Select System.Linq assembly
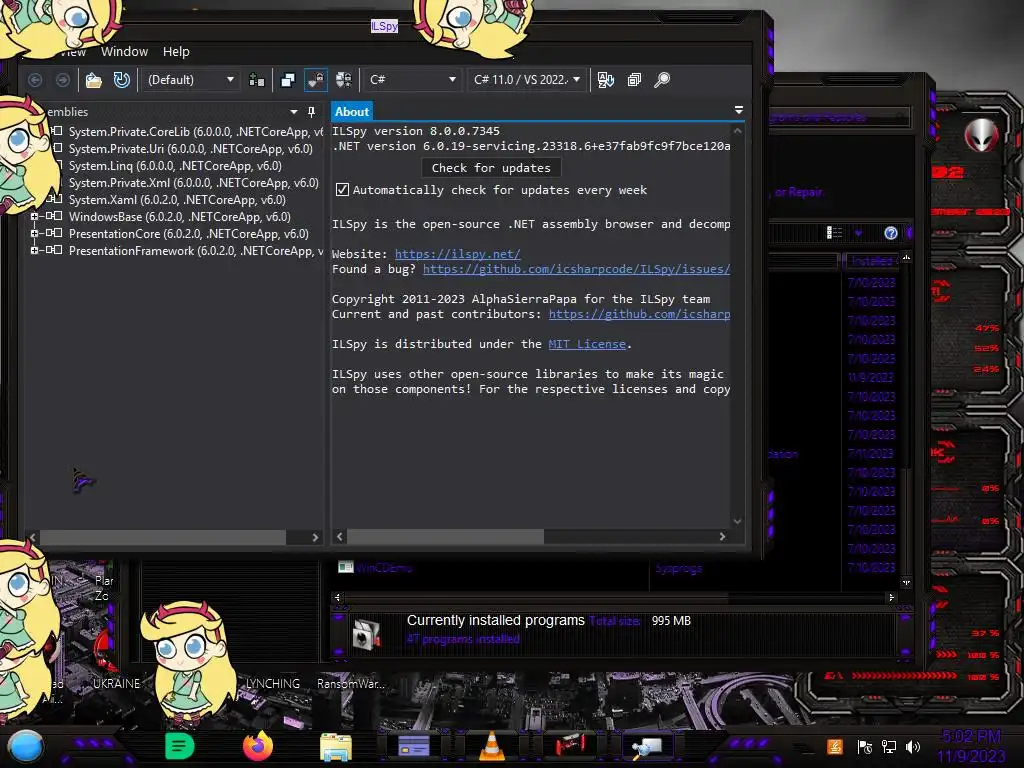This screenshot has width=1024, height=768. click(175, 166)
